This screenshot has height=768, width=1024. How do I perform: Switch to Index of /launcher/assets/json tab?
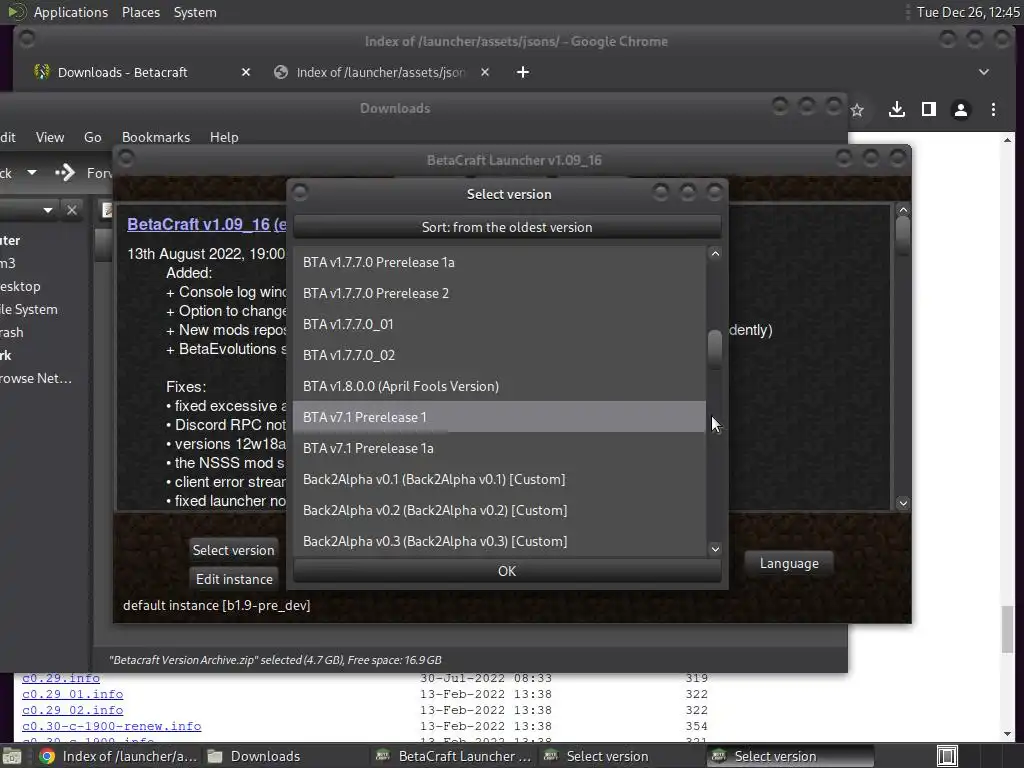(x=381, y=72)
